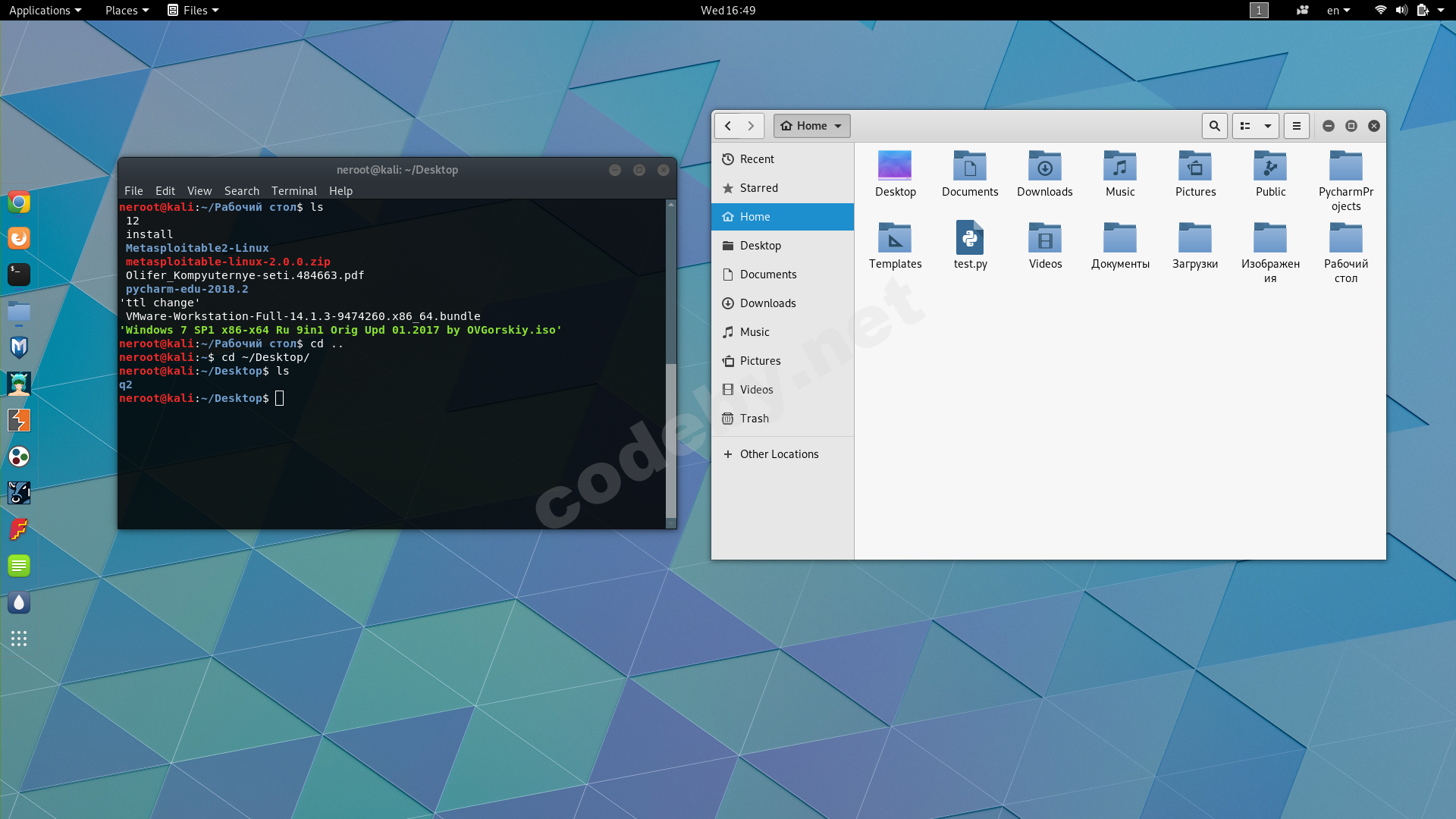Open view options dropdown arrow
This screenshot has width=1456, height=819.
click(x=1267, y=126)
